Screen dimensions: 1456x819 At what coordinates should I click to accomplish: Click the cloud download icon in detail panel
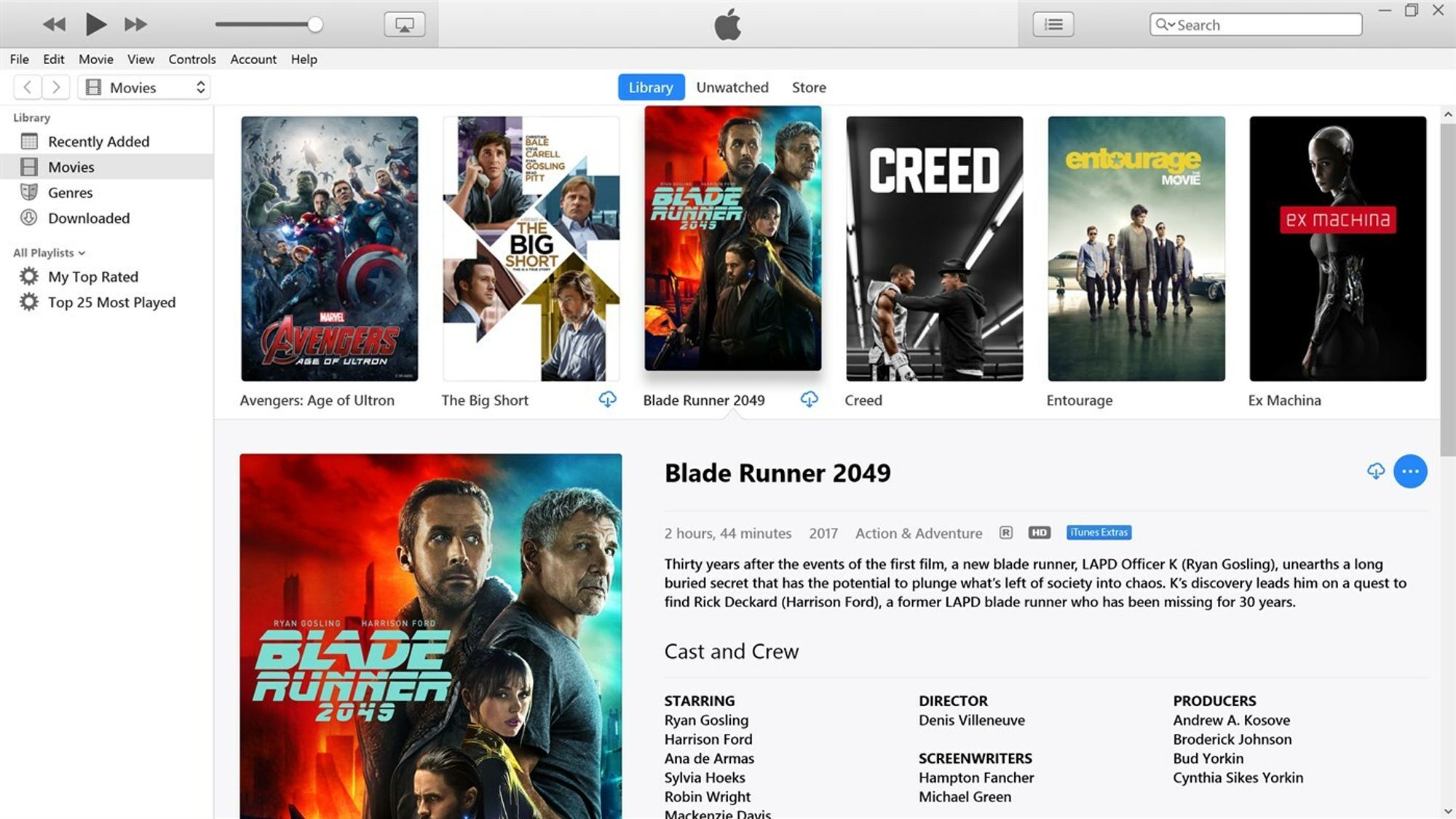coord(1375,471)
